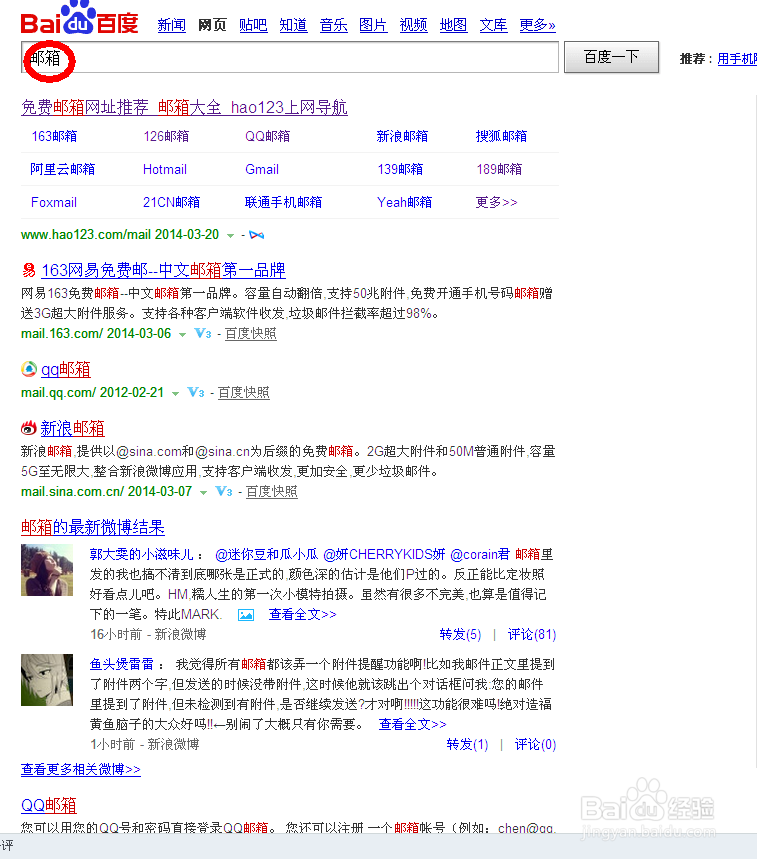The width and height of the screenshot is (757, 859).
Task: Open Foxmail quick link
Action: [54, 202]
